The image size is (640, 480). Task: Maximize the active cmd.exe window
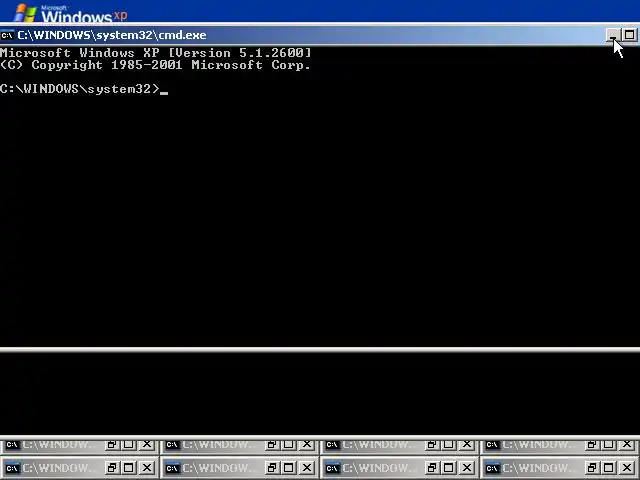(629, 35)
